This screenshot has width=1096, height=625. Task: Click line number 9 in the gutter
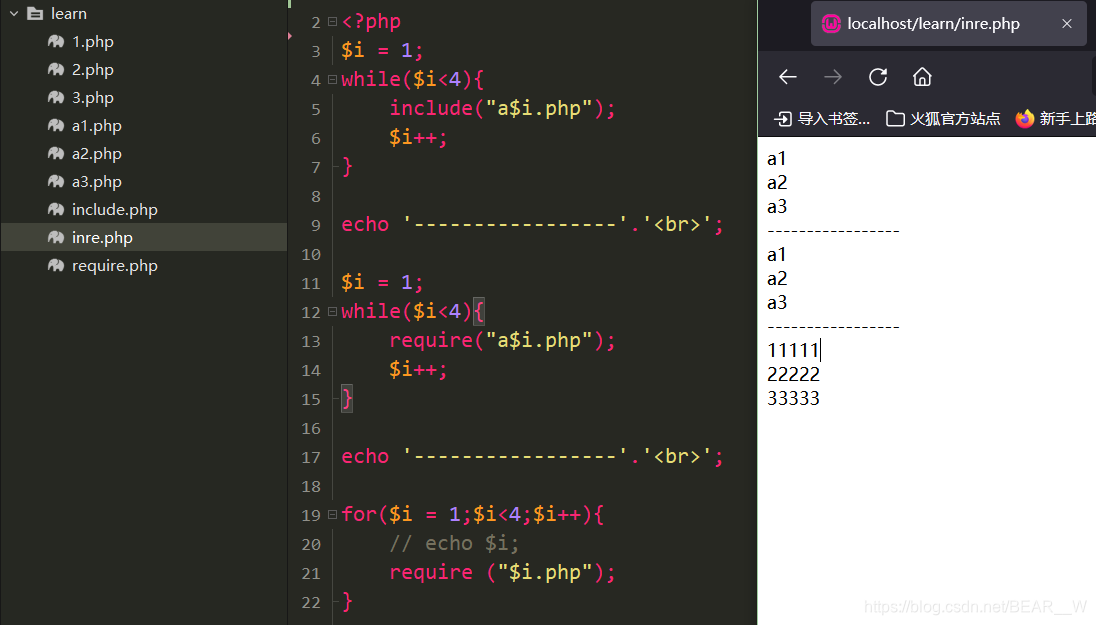point(316,226)
